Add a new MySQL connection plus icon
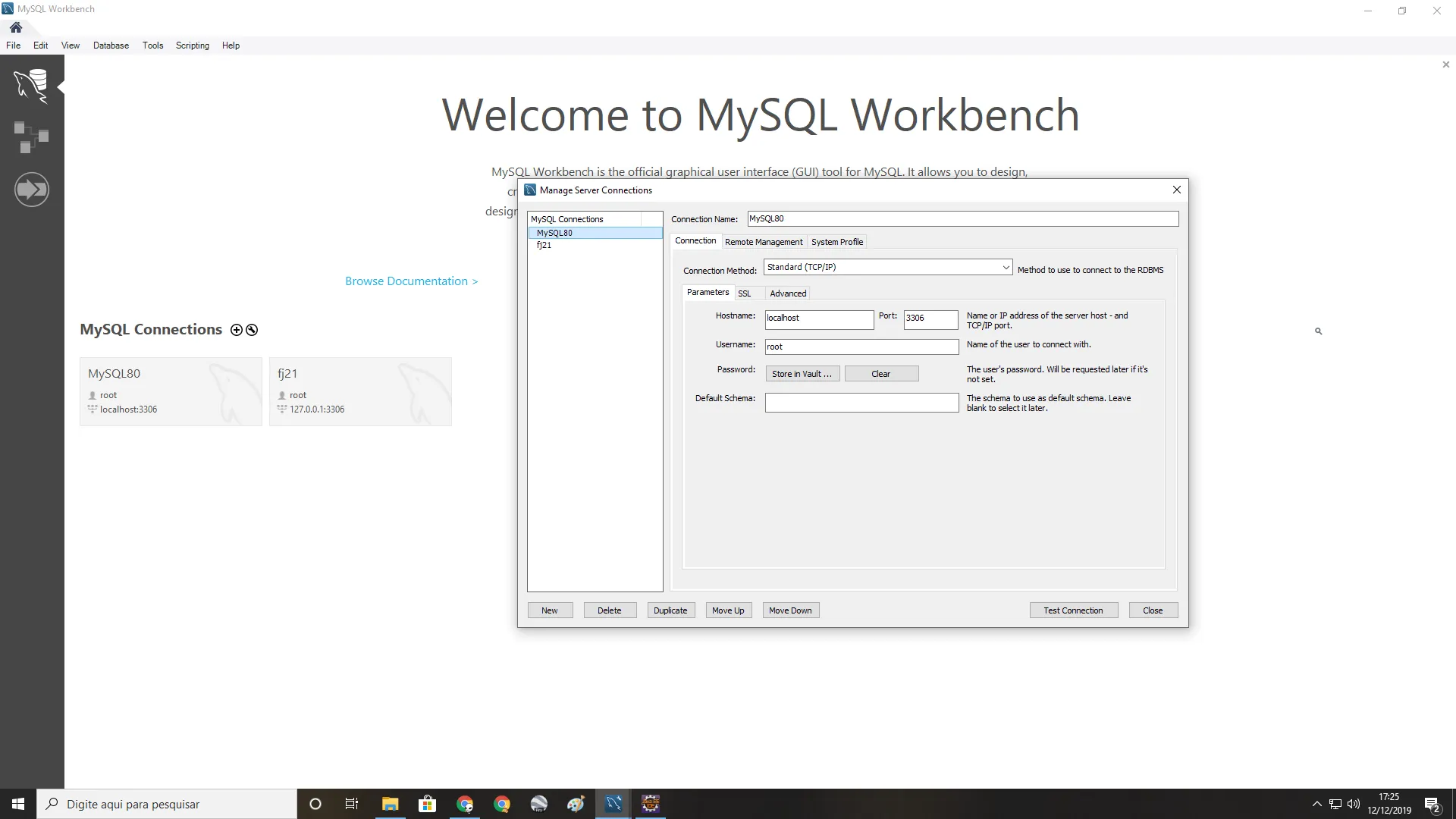 tap(237, 330)
